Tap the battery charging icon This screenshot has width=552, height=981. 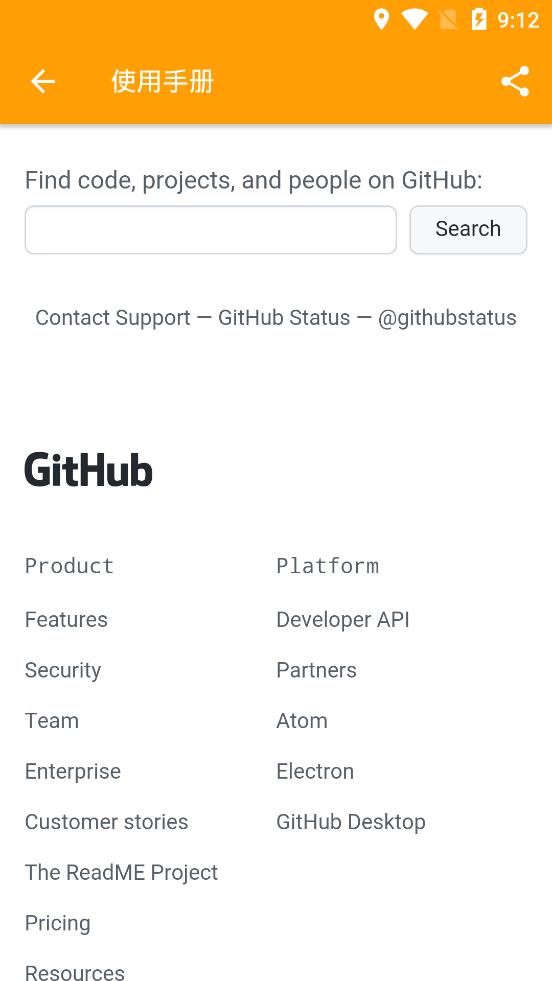479,19
